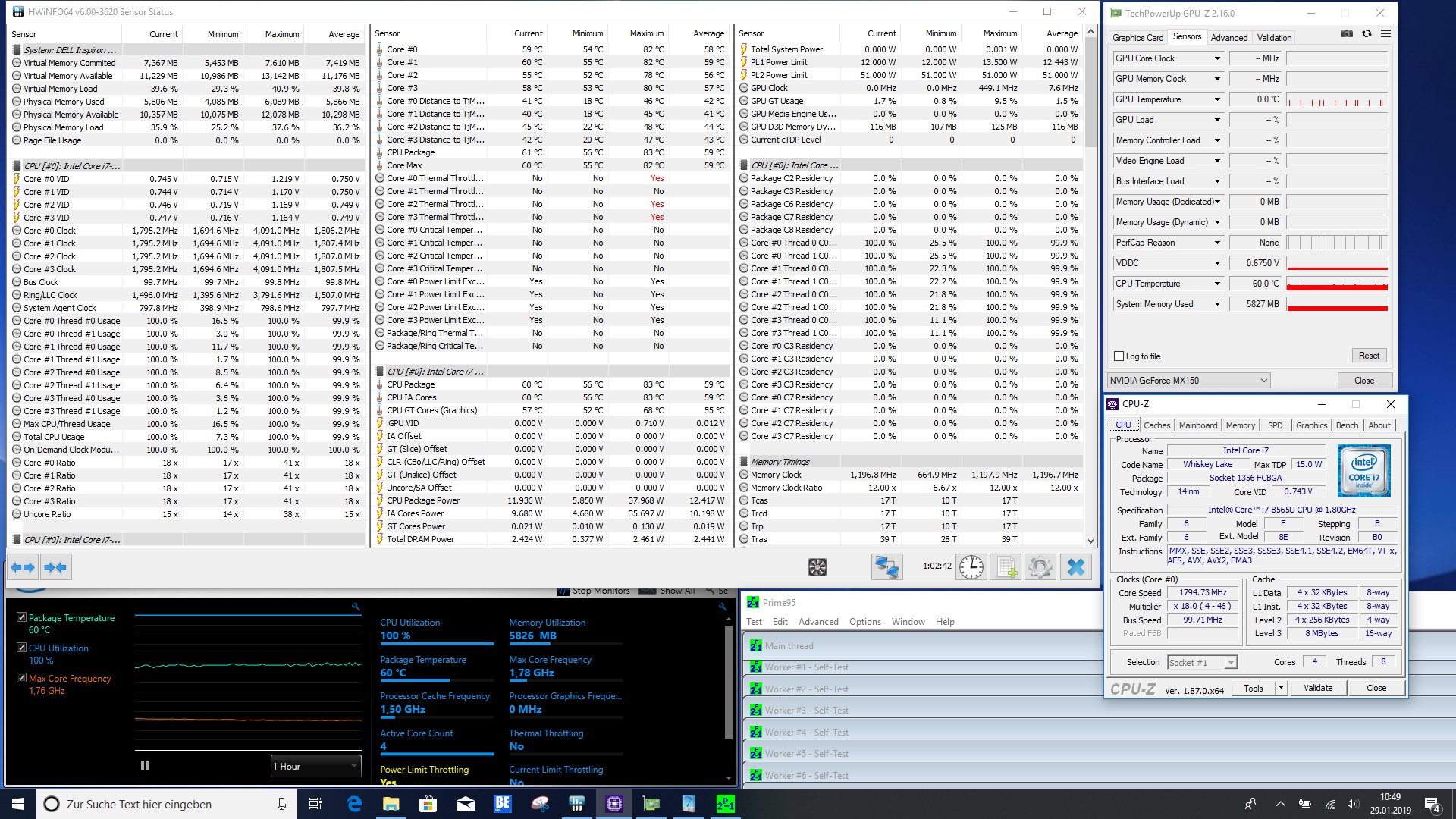Click the BE application icon in the taskbar
1456x819 pixels.
tap(502, 804)
